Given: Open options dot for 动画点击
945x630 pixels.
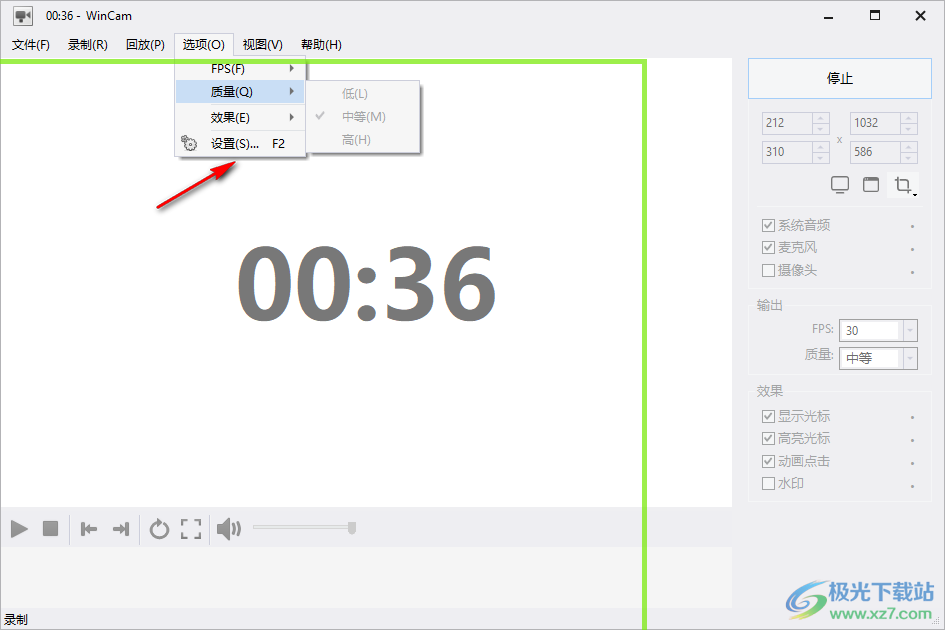Looking at the screenshot, I should (x=912, y=463).
